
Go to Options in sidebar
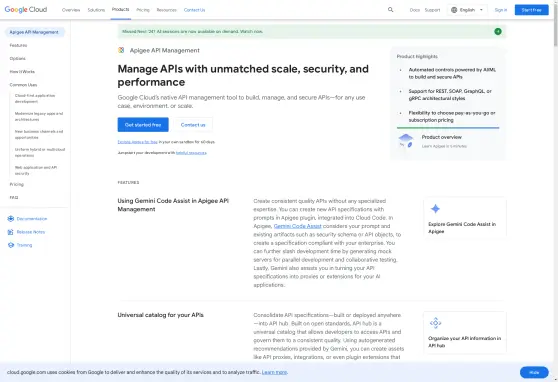pos(17,58)
